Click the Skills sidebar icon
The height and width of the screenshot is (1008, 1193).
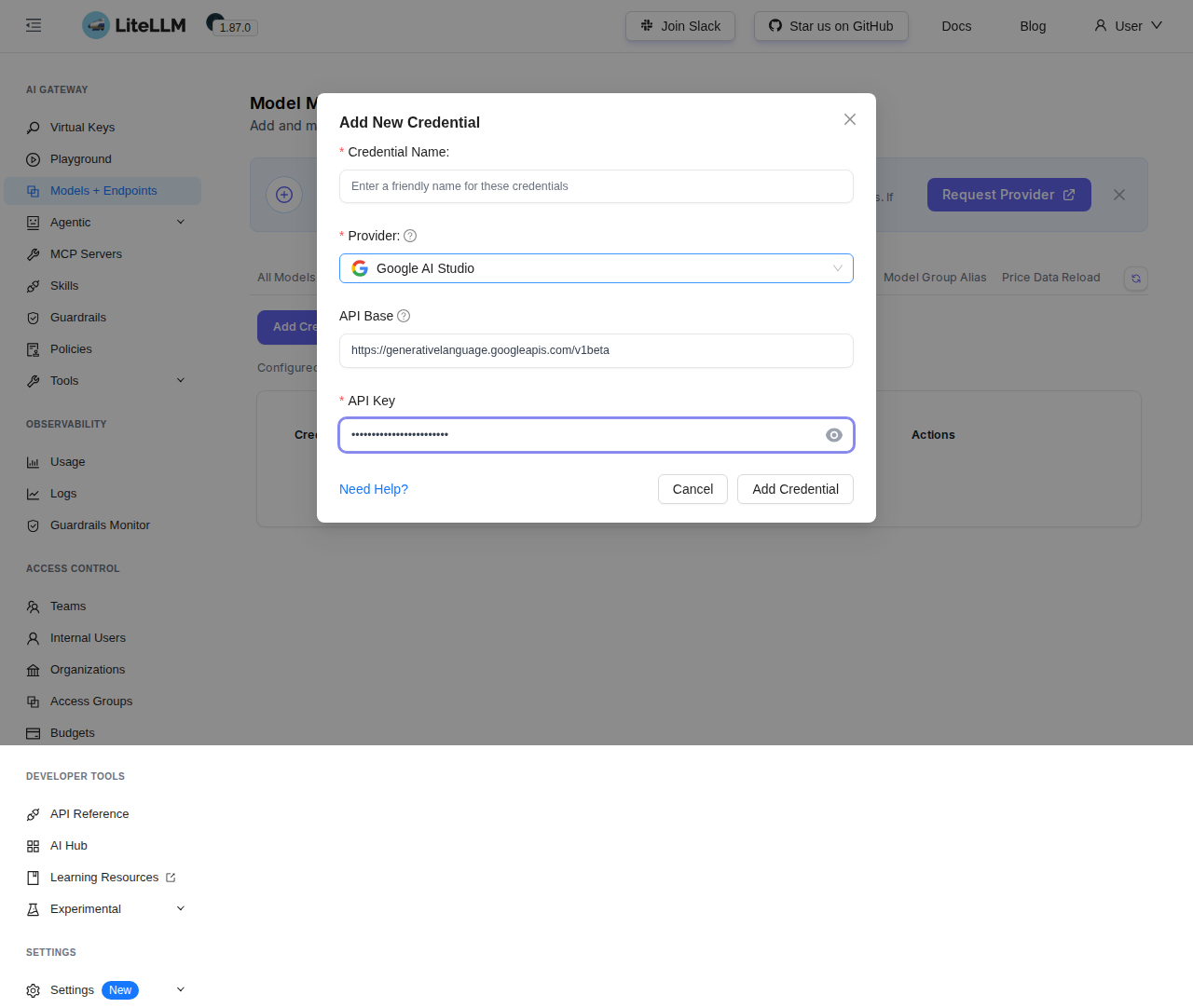coord(34,286)
